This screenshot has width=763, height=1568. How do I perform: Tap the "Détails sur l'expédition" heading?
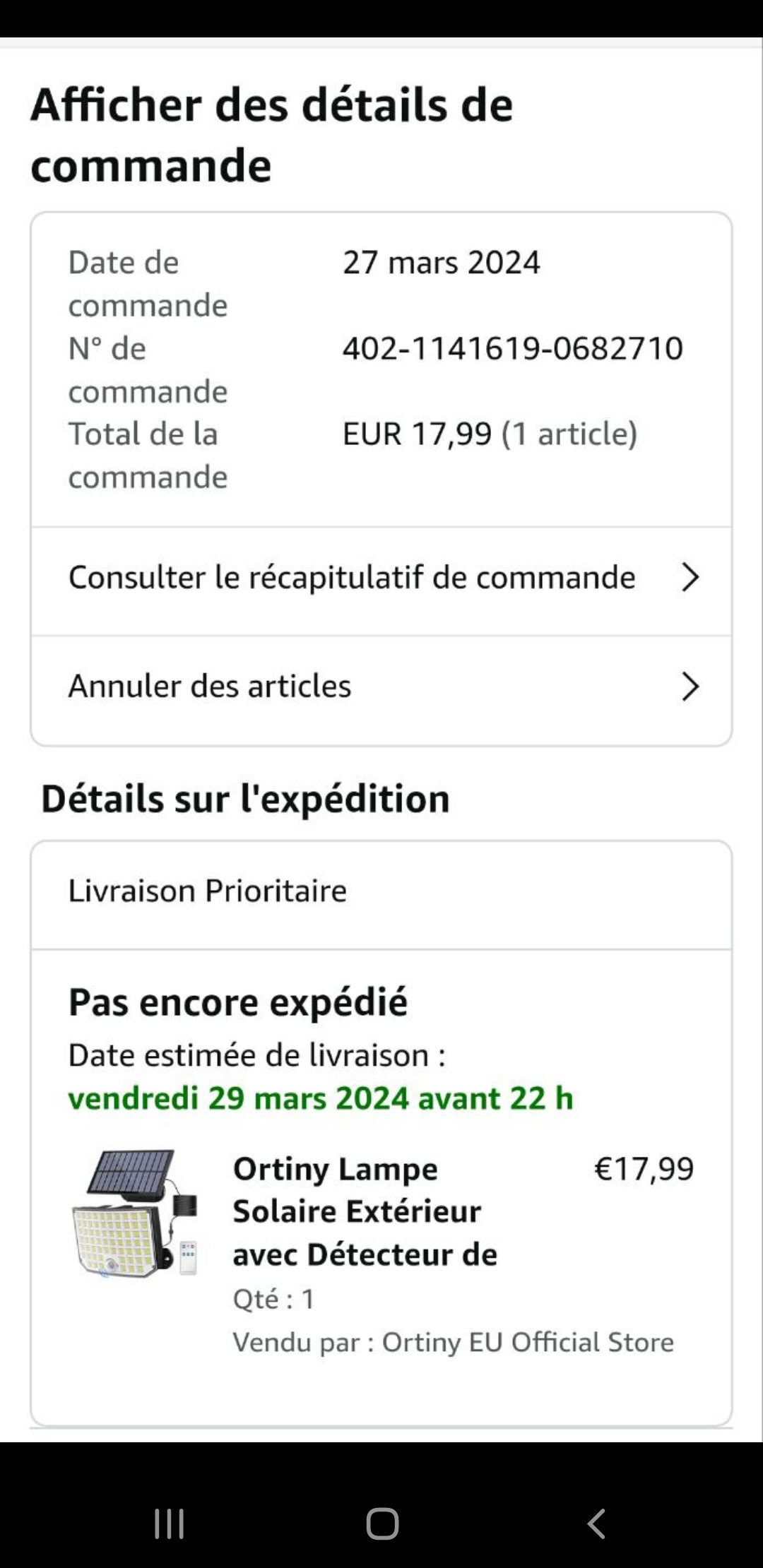(246, 799)
